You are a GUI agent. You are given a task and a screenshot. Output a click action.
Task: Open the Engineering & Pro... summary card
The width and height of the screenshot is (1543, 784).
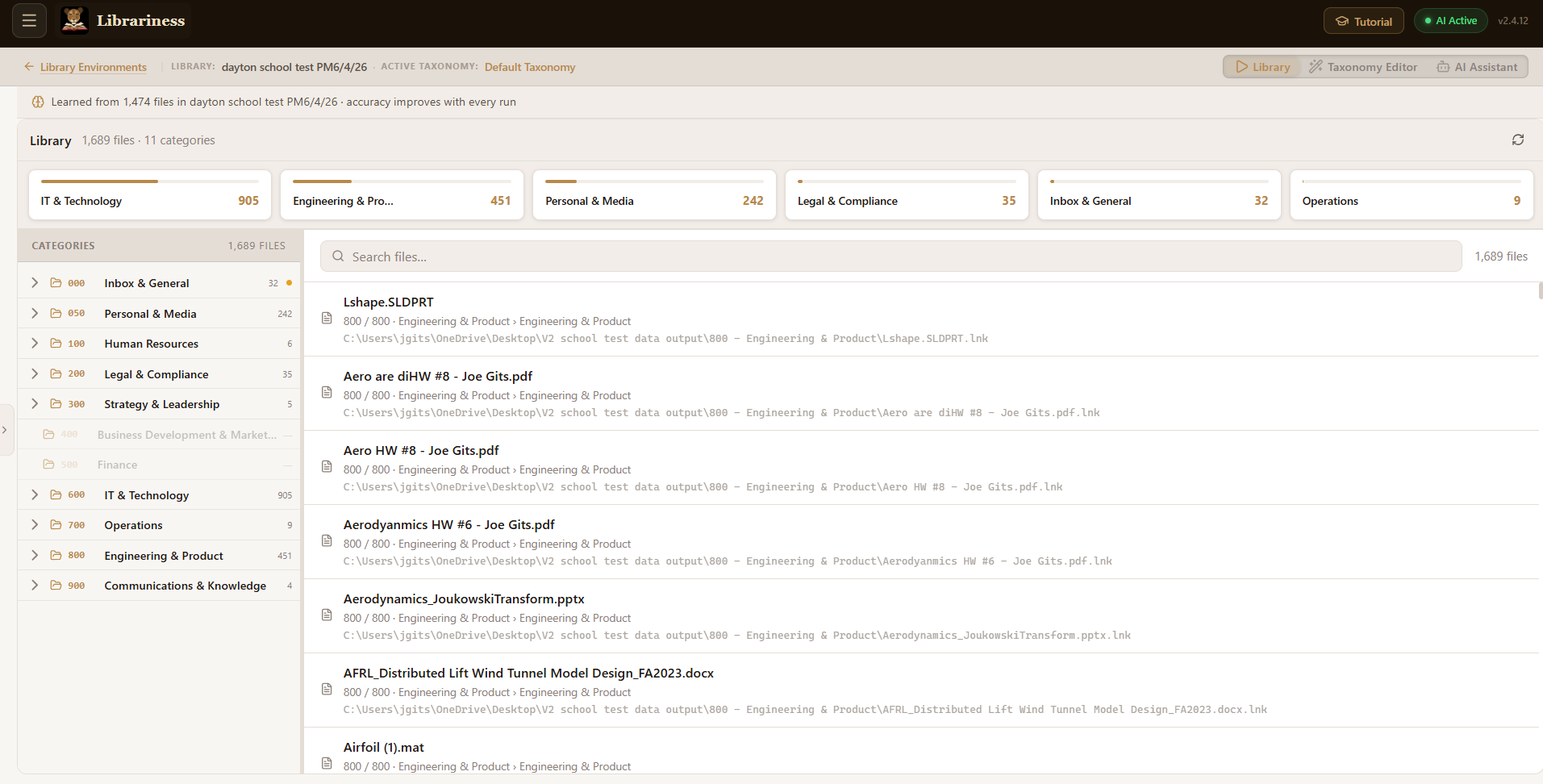click(x=402, y=194)
